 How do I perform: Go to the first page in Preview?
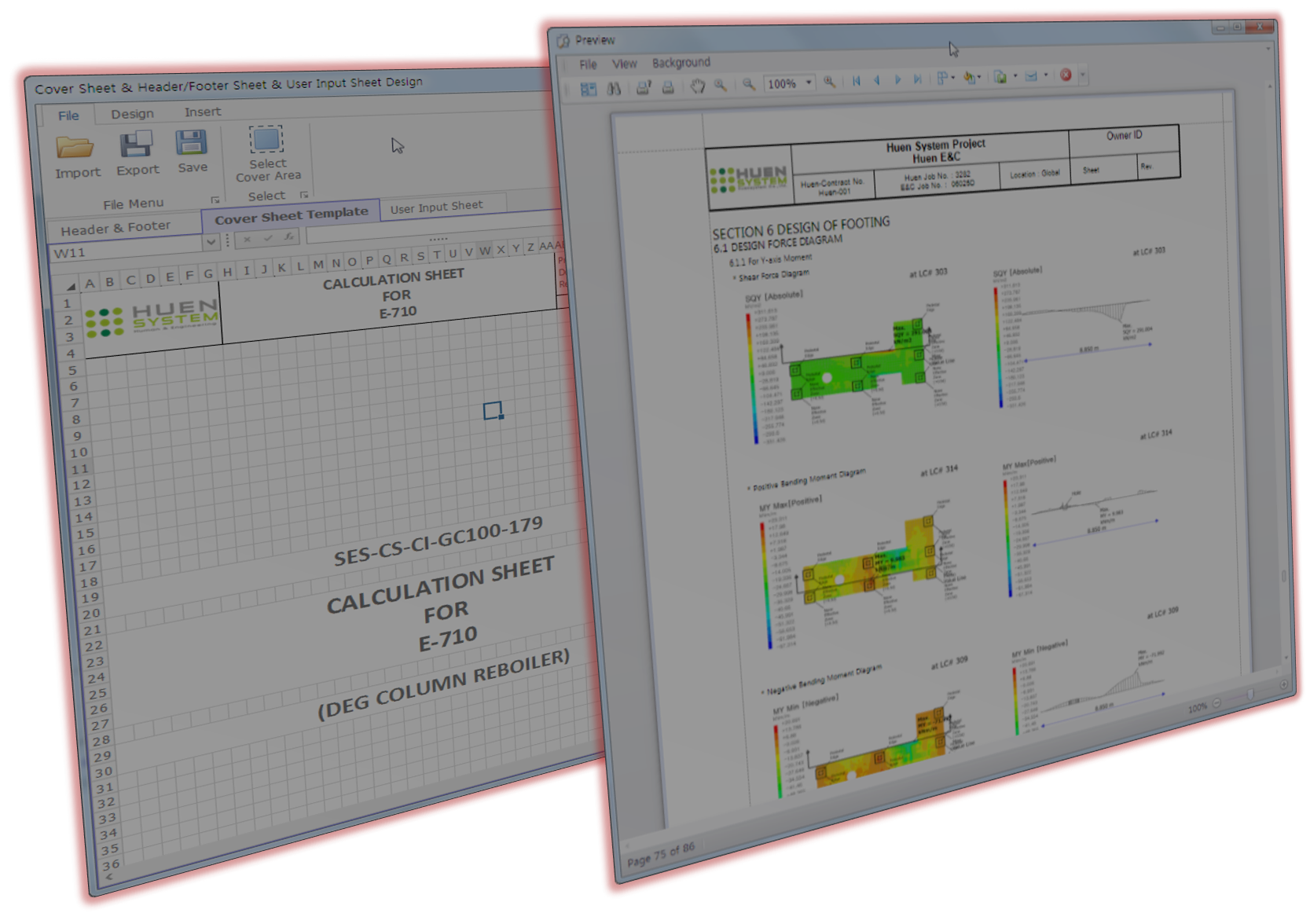coord(857,80)
